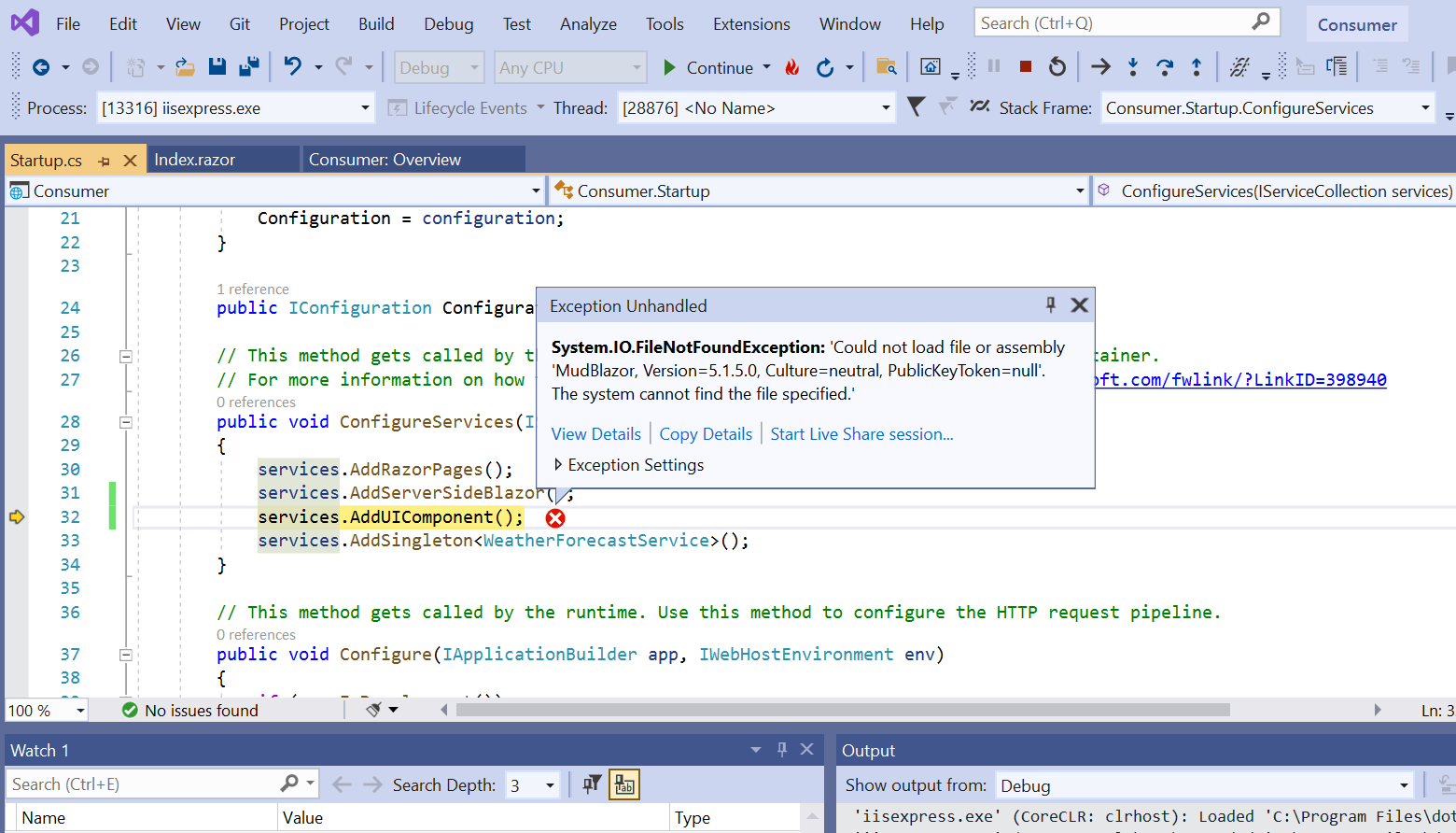This screenshot has height=833, width=1456.
Task: Stop debugging with the red square
Action: coord(1025,67)
